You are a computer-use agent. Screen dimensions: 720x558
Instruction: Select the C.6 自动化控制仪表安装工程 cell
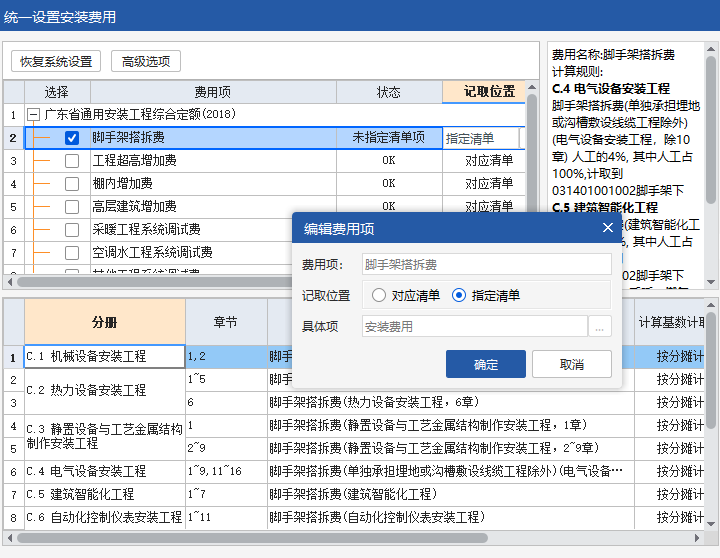(105, 517)
